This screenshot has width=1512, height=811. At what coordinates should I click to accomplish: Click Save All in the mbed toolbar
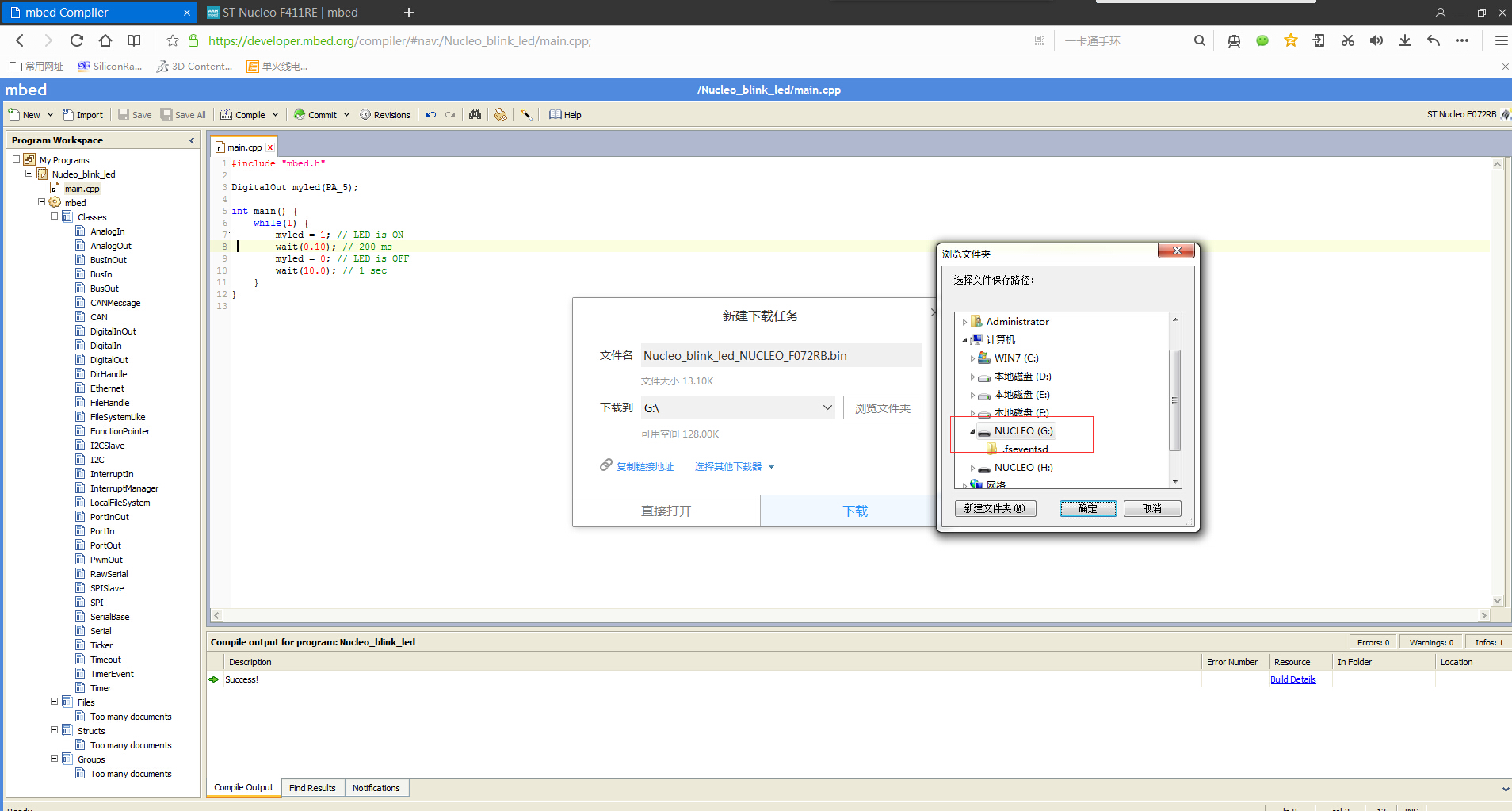(x=183, y=115)
